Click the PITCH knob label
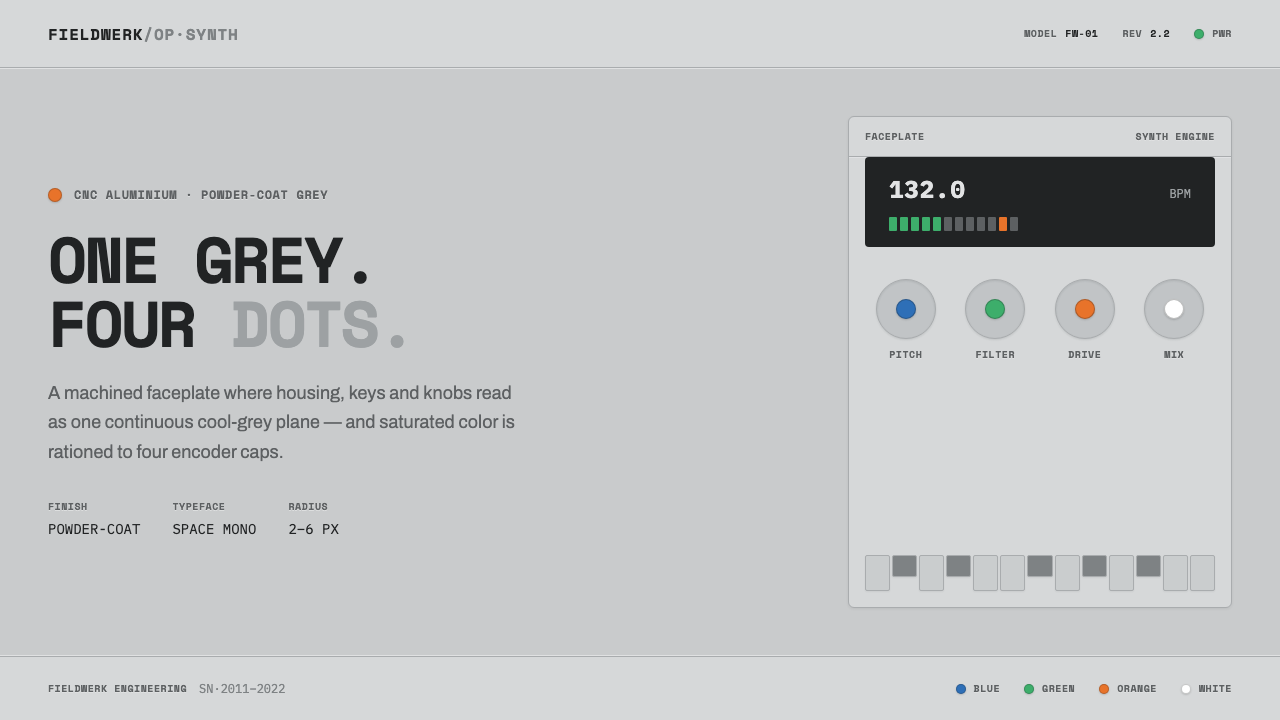The image size is (1280, 720). [x=906, y=355]
